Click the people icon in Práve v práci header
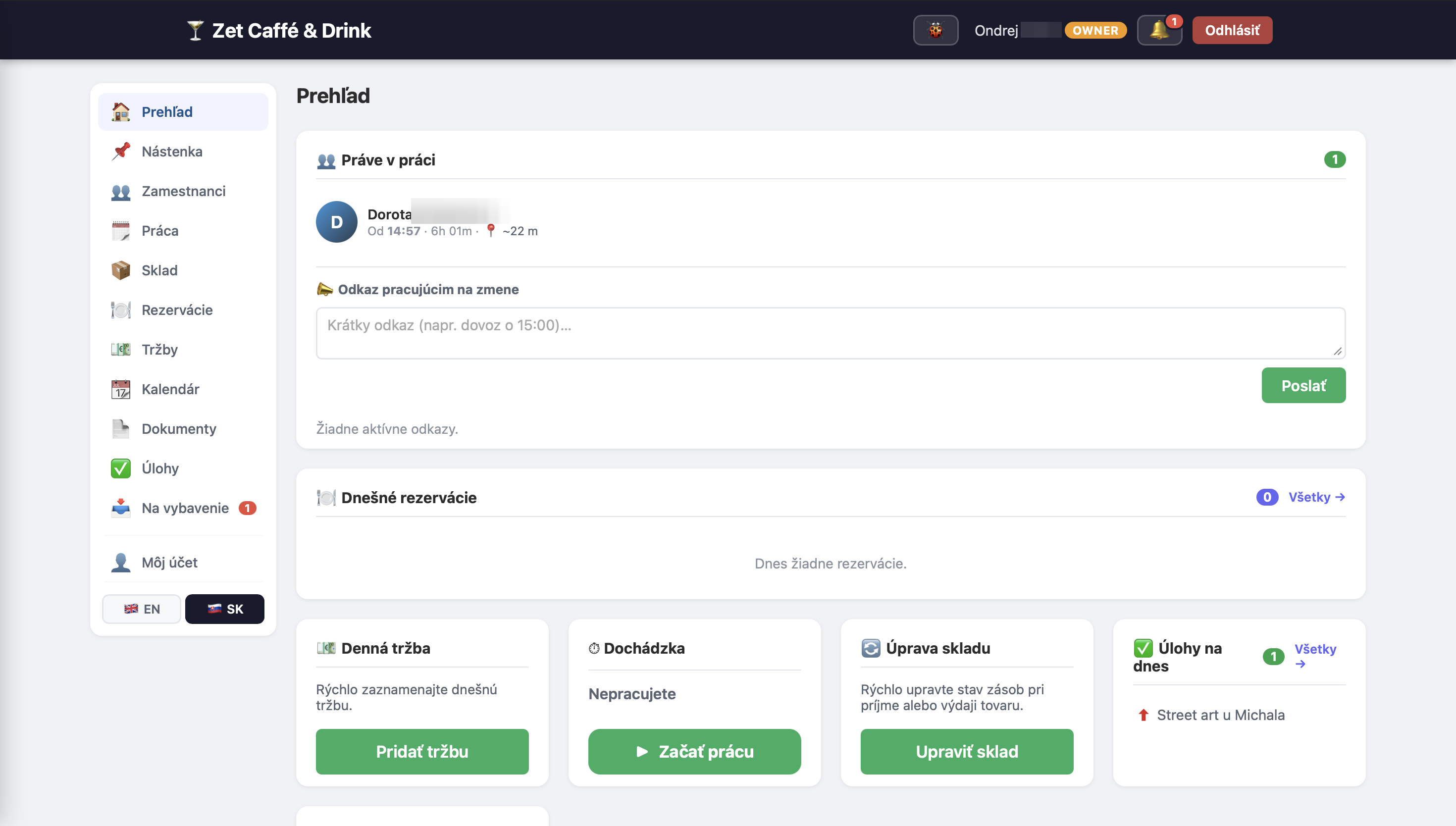1456x826 pixels. tap(326, 160)
